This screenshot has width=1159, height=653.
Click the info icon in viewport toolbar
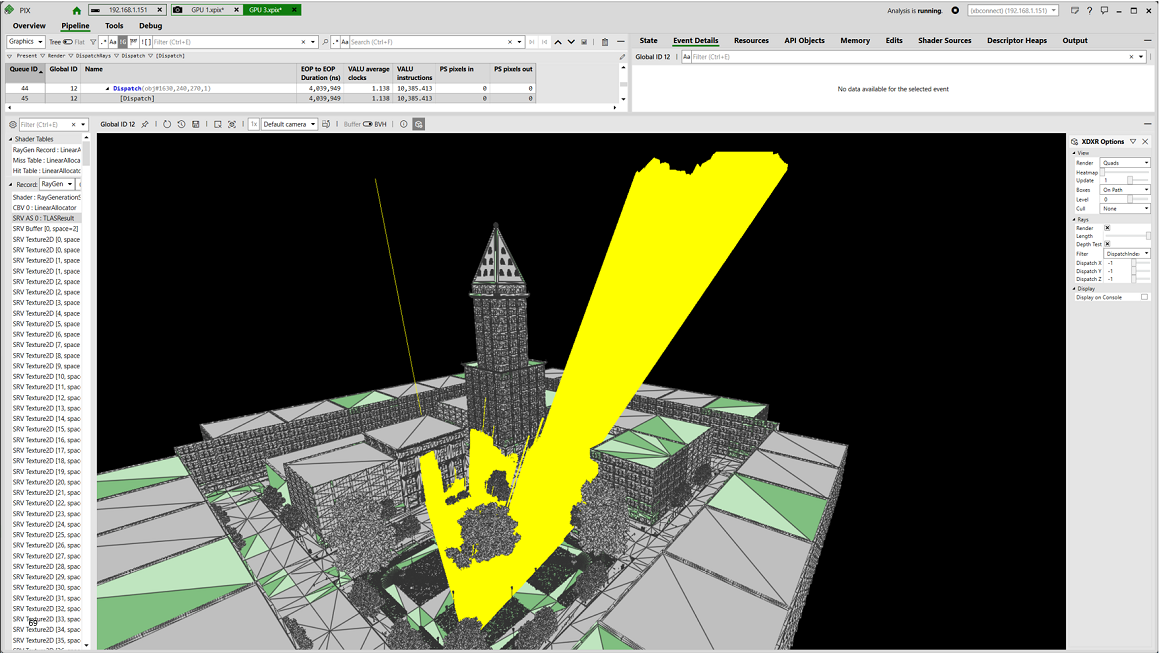pos(404,124)
